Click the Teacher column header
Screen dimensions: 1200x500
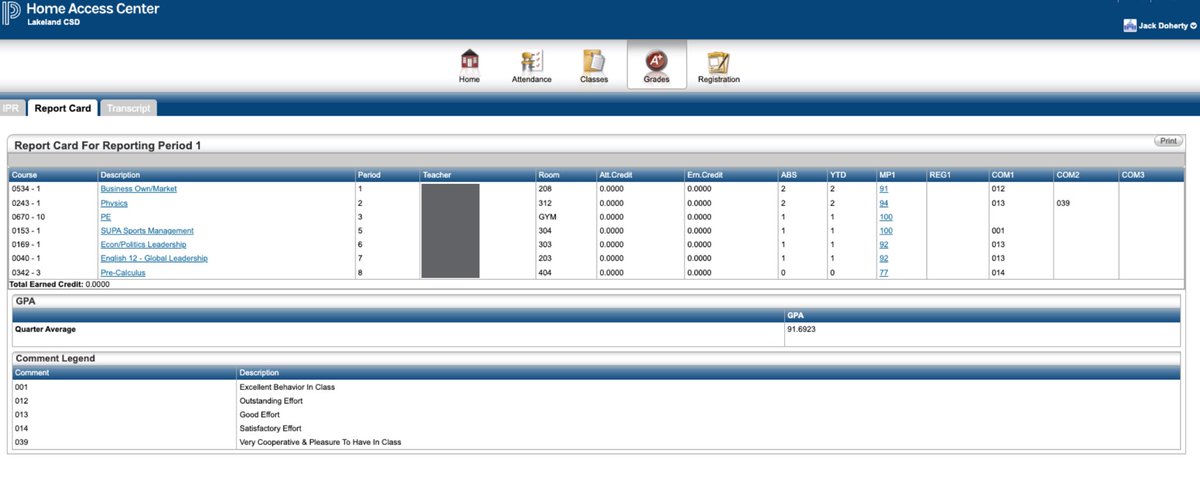pos(477,174)
